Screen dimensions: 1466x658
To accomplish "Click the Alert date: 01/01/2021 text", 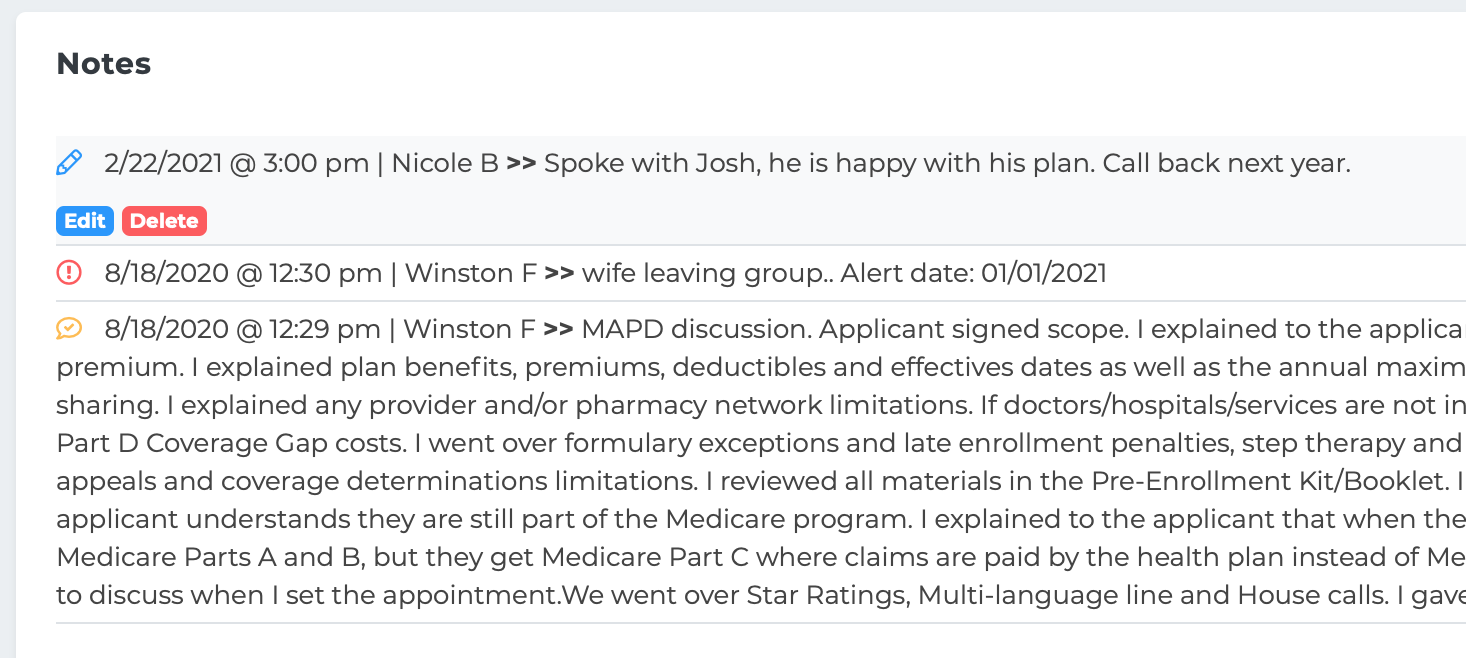I will pos(974,273).
